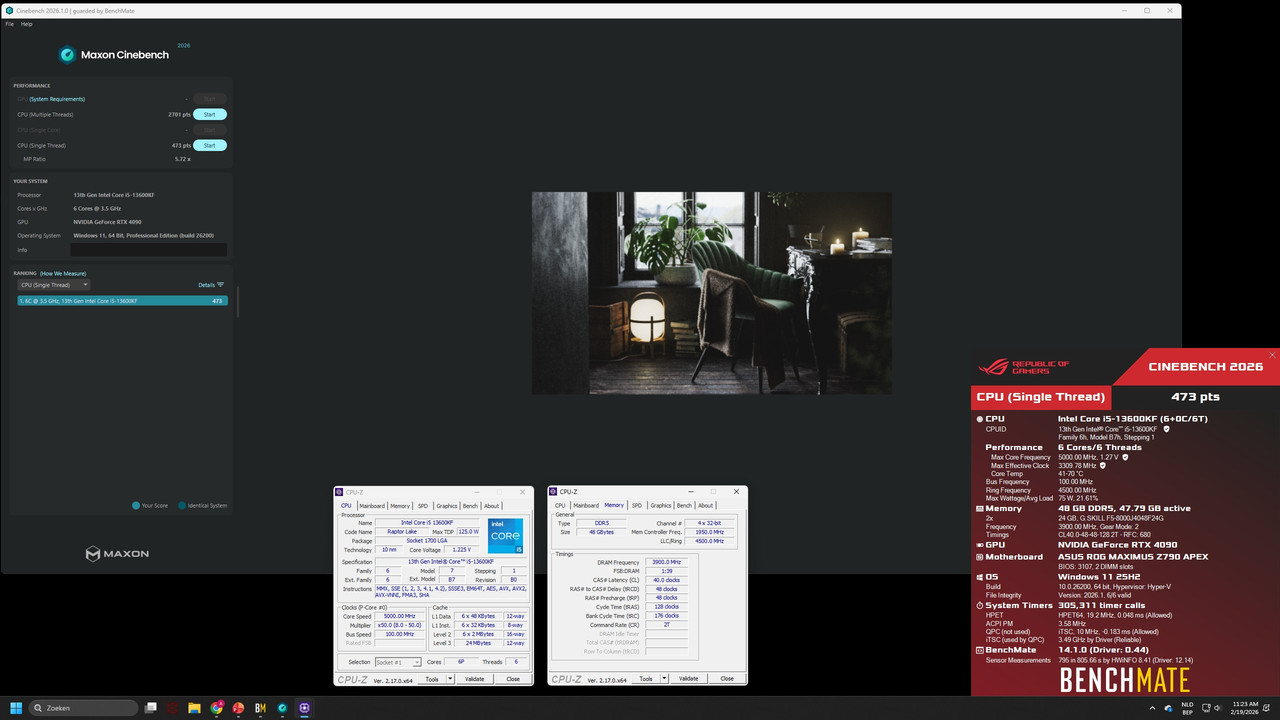
Task: Expand the hidden tray icons chevron
Action: click(1152, 708)
